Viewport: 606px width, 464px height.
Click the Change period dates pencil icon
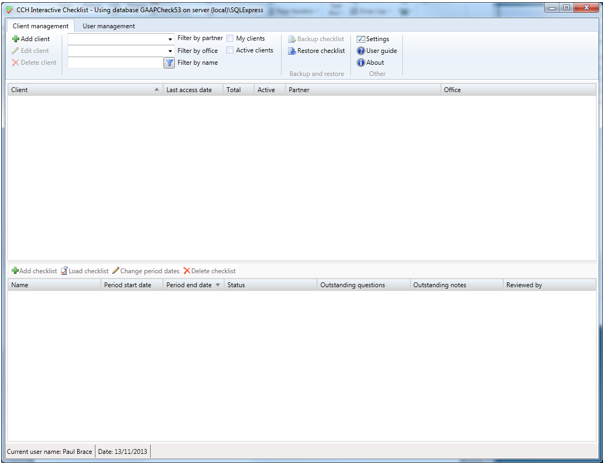tap(116, 271)
